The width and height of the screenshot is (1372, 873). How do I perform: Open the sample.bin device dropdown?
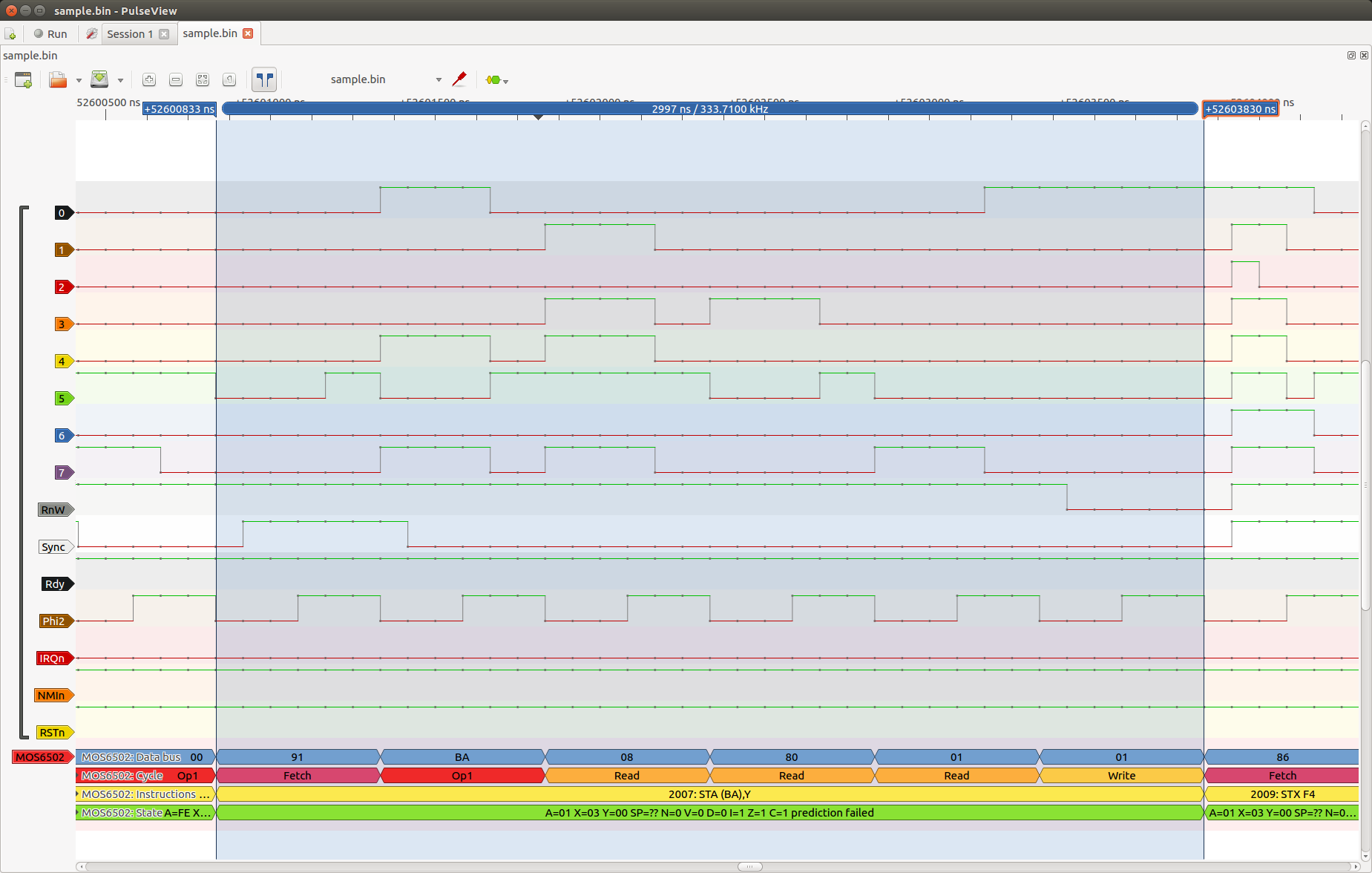386,79
